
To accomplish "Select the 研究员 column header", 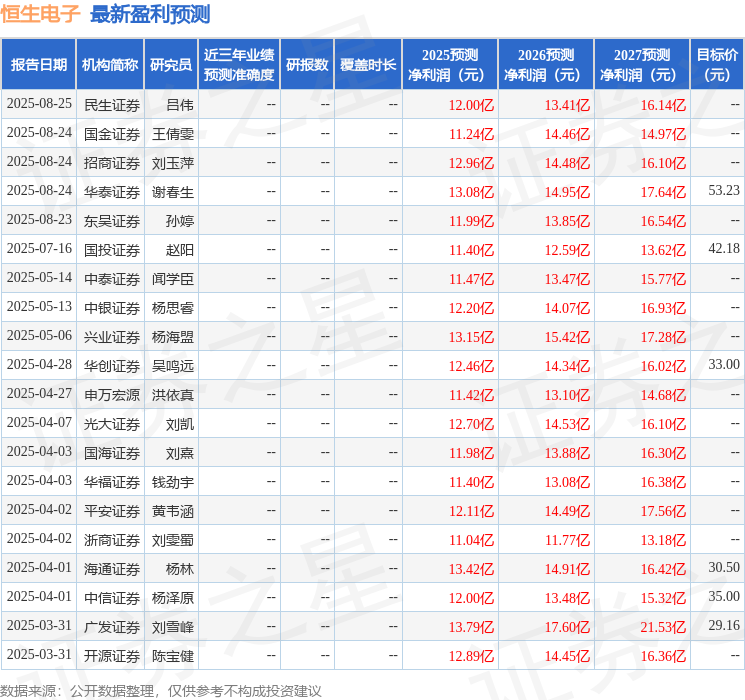I will [x=171, y=65].
